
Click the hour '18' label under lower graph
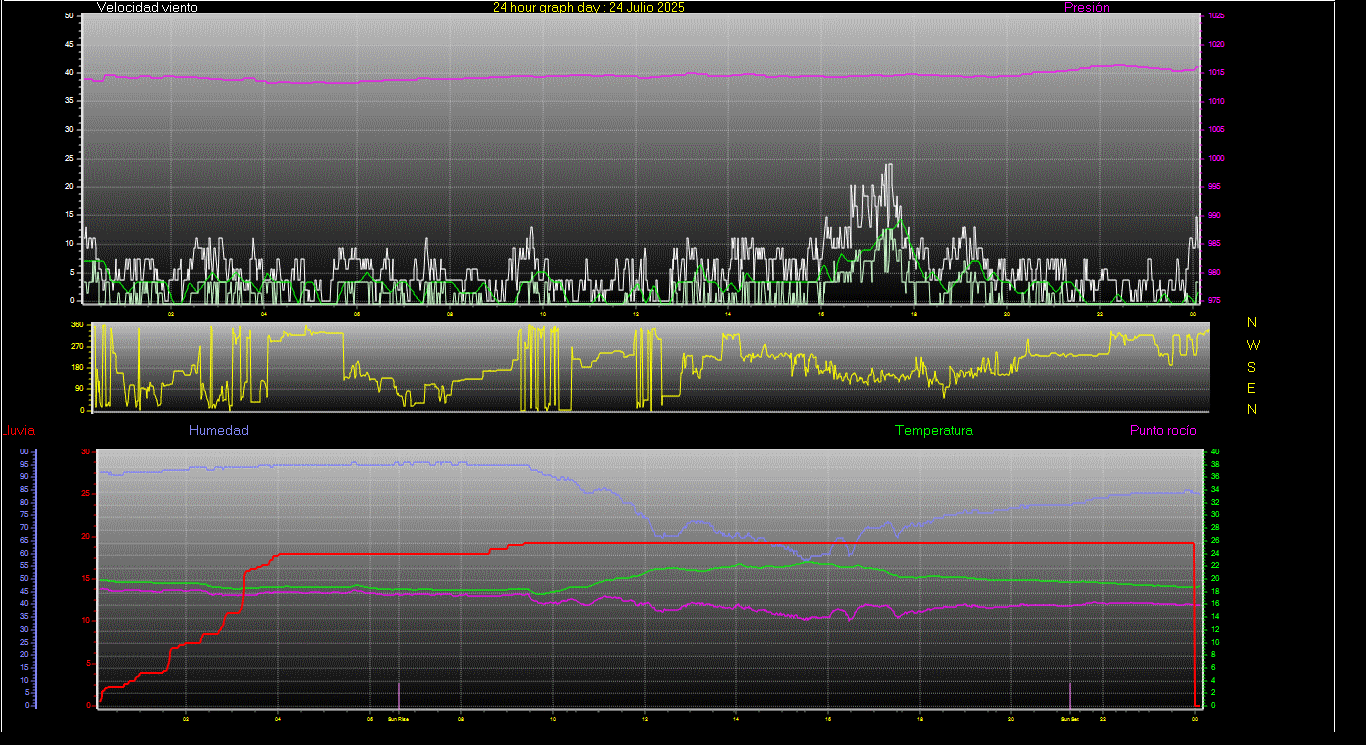[x=919, y=718]
